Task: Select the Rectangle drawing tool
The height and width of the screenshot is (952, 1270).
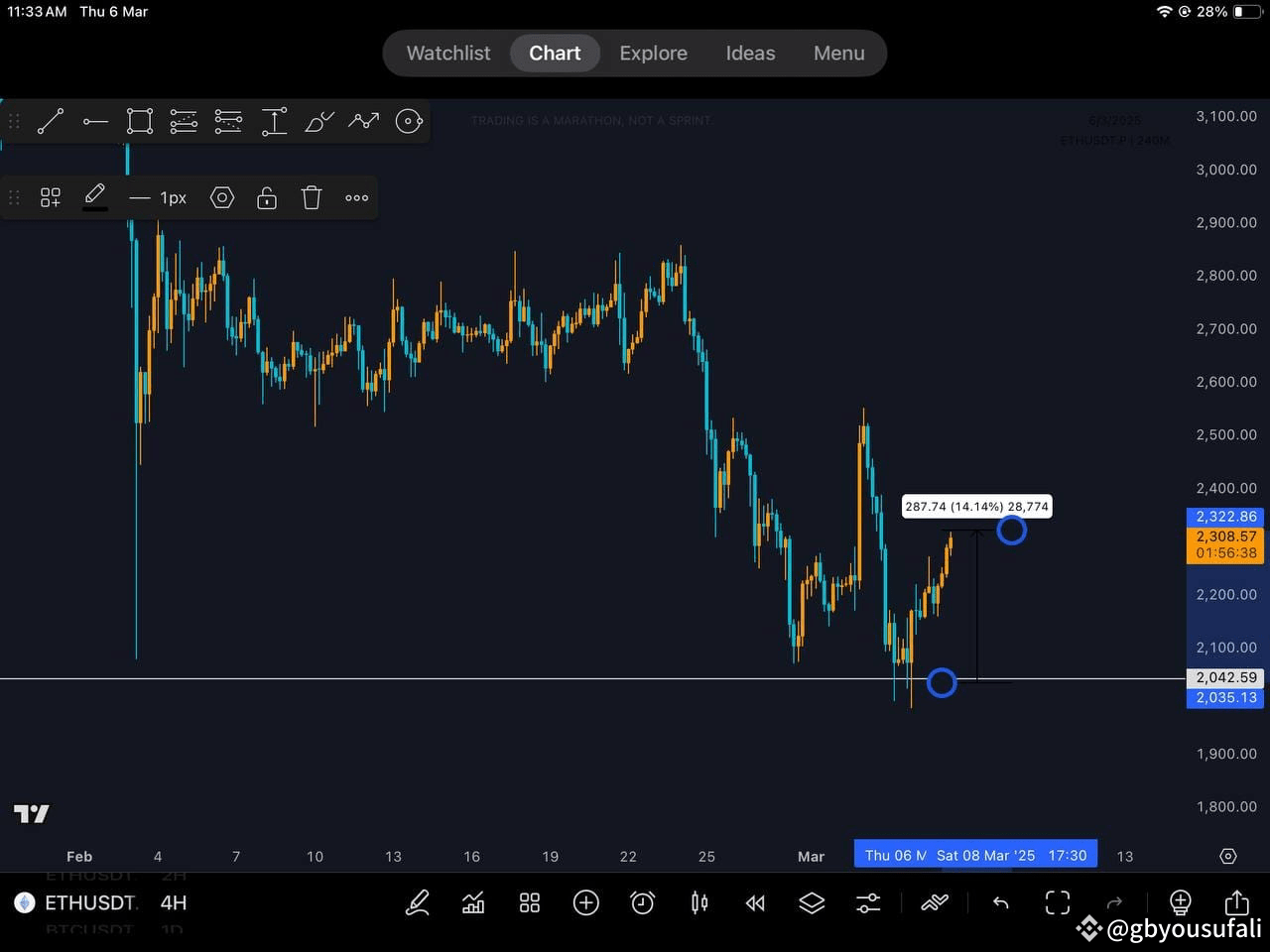Action: click(x=139, y=121)
